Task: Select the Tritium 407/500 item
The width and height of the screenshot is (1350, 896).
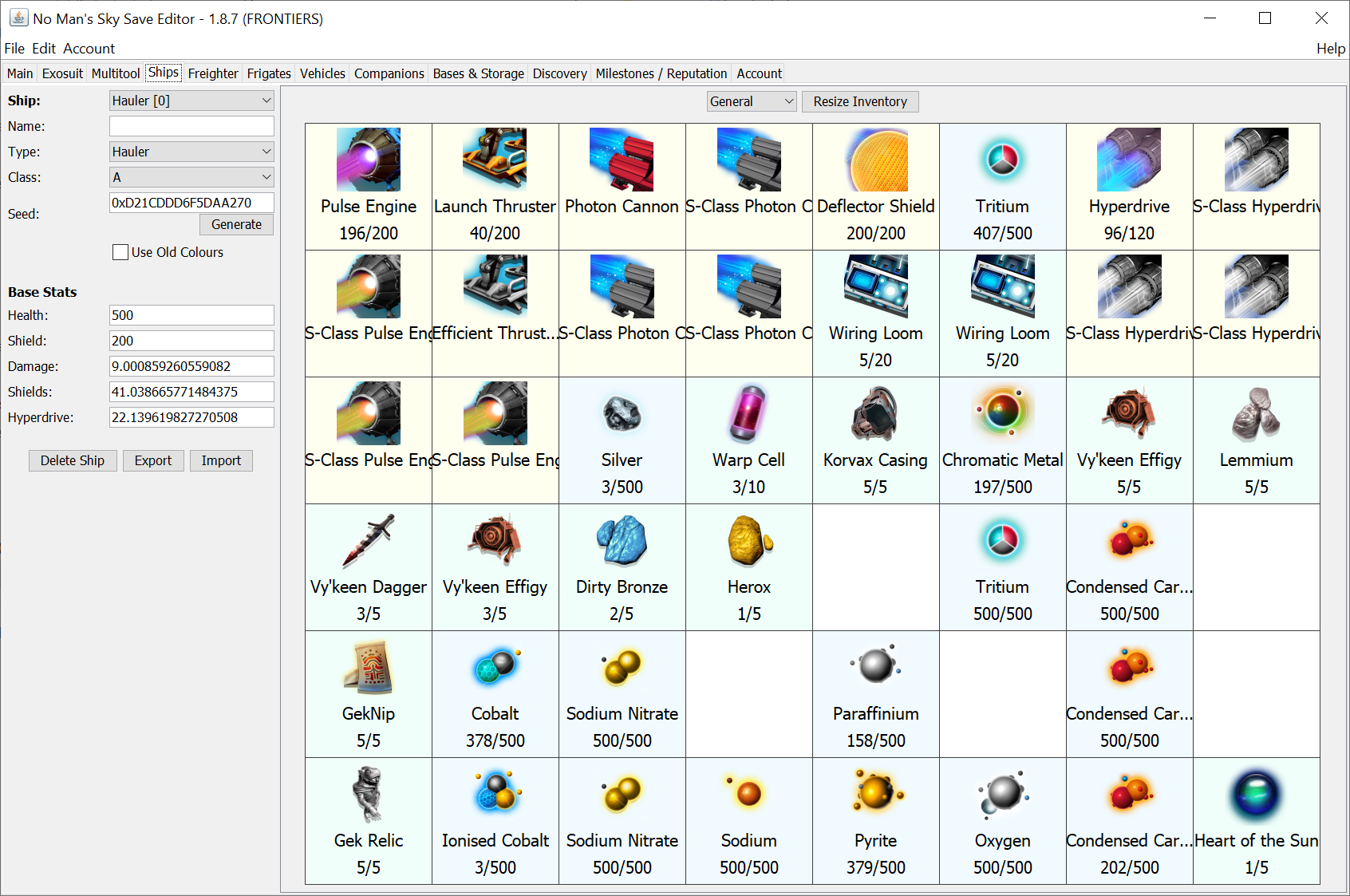Action: [1003, 187]
